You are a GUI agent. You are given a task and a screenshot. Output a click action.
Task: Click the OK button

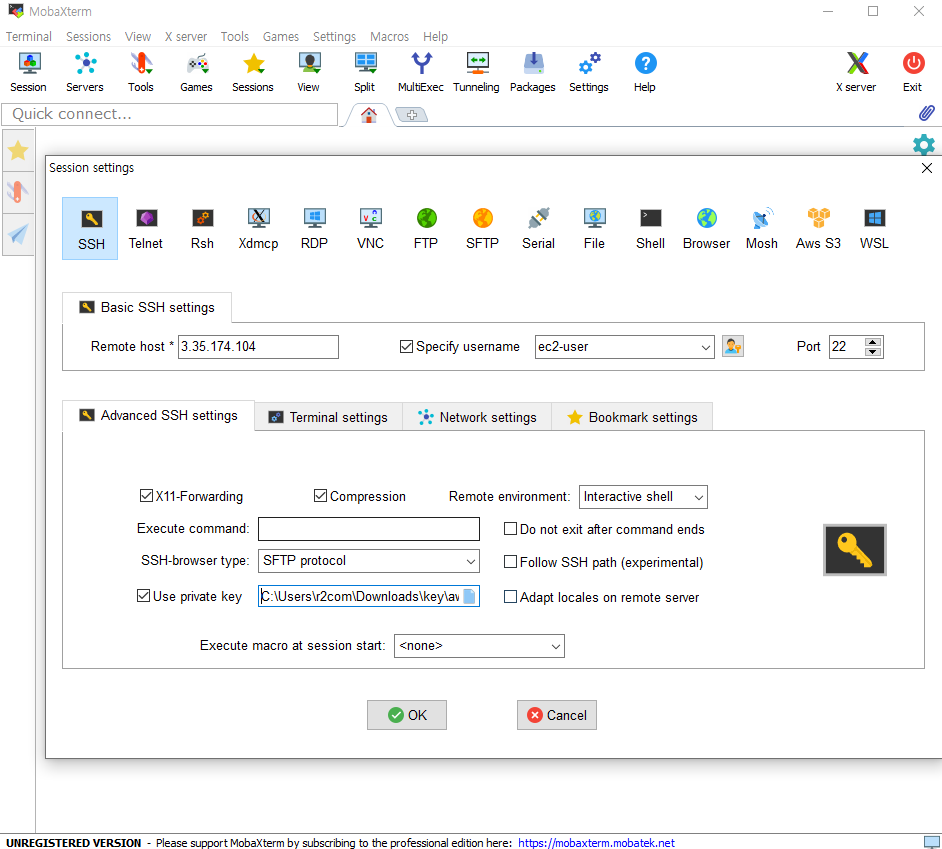(407, 715)
